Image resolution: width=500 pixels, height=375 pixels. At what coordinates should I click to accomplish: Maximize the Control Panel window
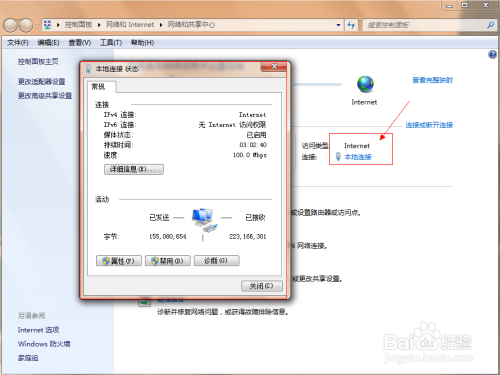pyautogui.click(x=464, y=5)
